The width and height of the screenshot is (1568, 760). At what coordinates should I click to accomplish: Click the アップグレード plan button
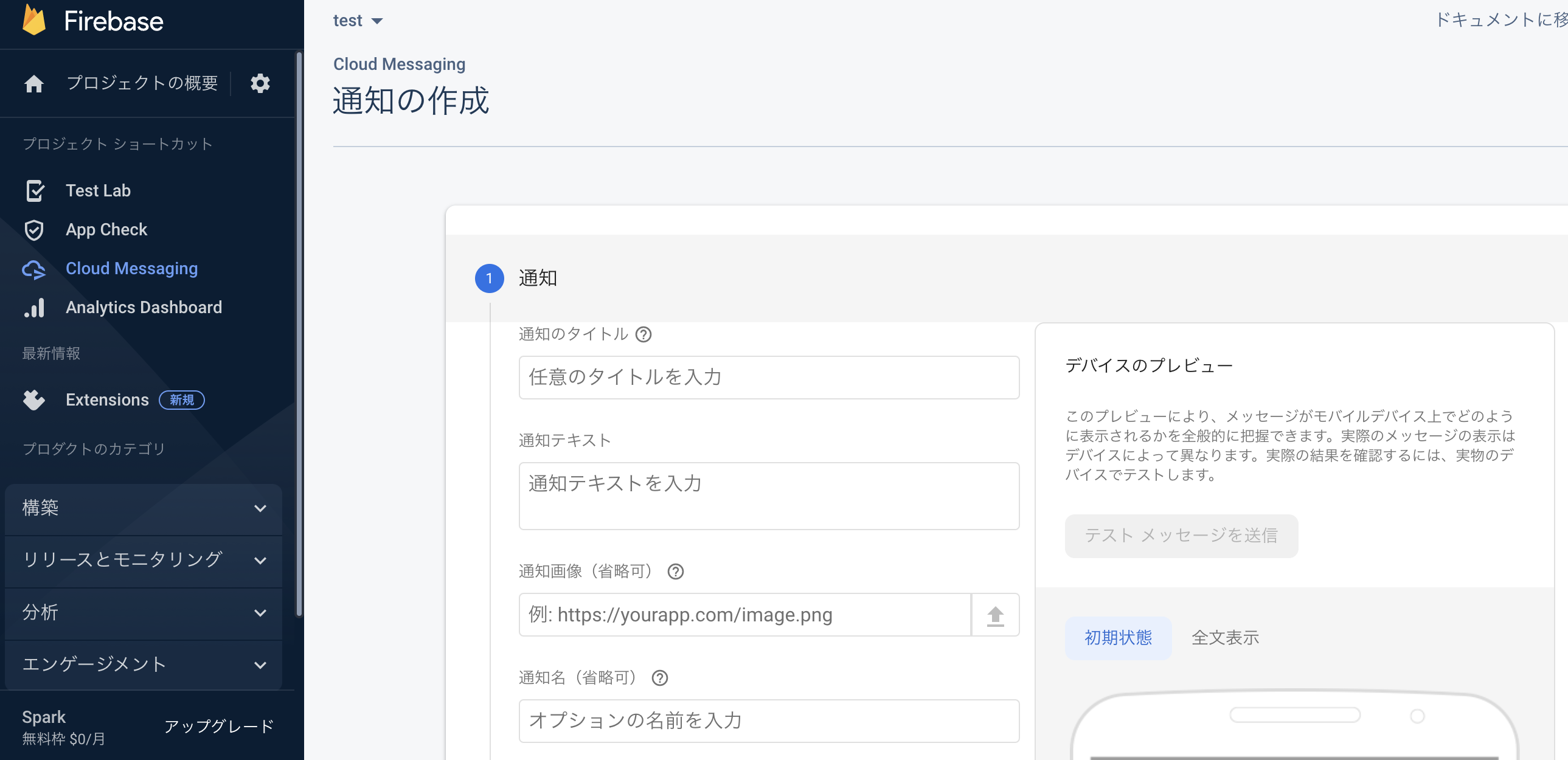[219, 727]
